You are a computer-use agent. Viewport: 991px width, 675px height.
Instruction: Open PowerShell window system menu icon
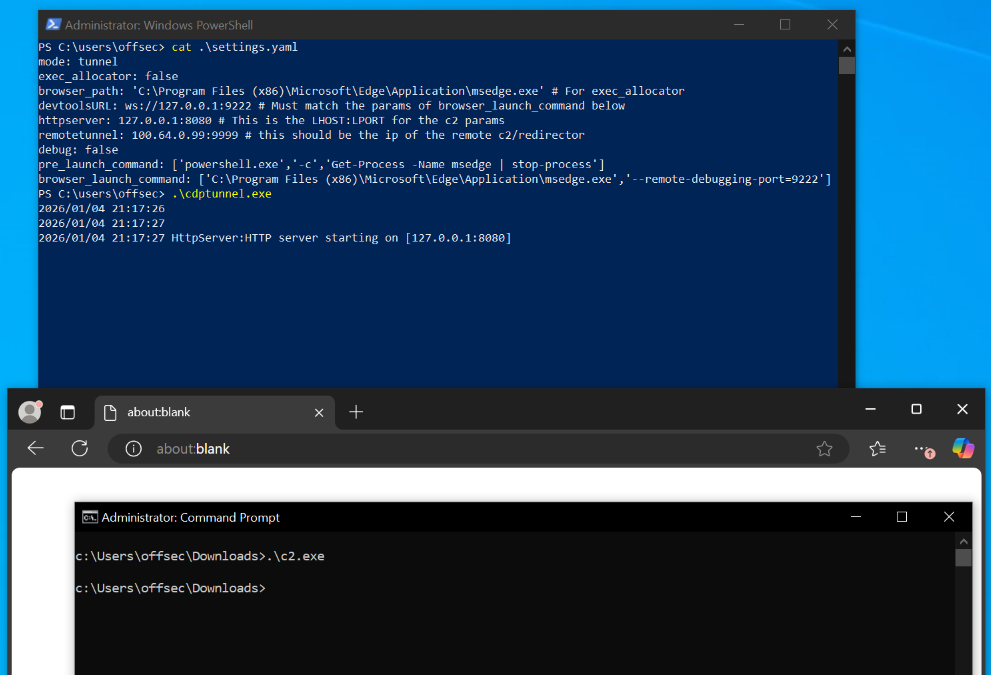coord(53,24)
